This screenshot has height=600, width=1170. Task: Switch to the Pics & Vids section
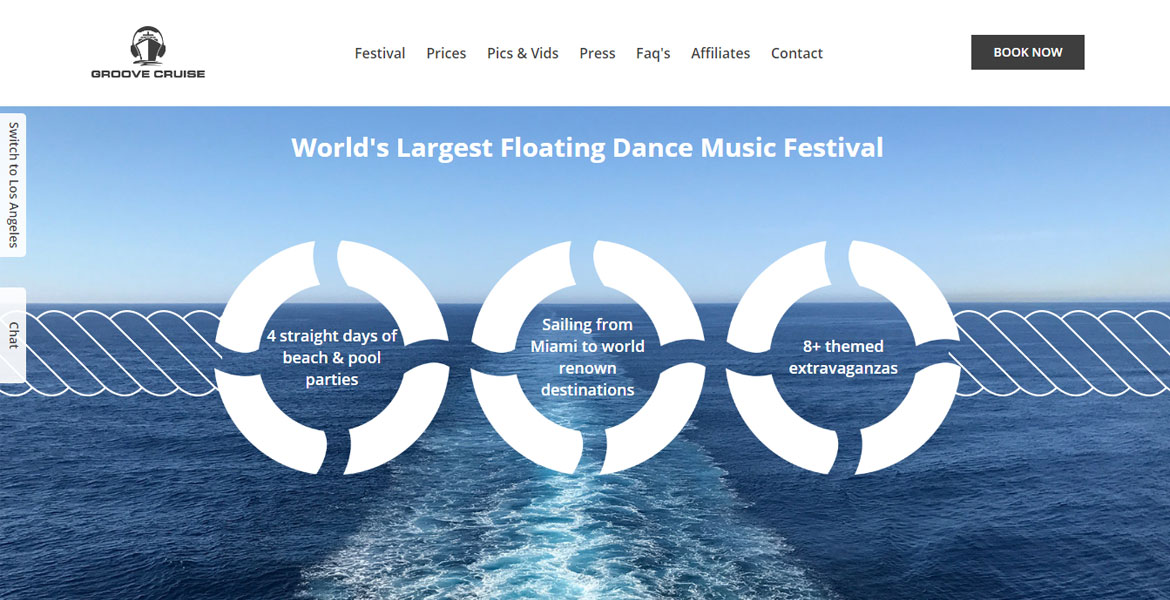(x=522, y=53)
